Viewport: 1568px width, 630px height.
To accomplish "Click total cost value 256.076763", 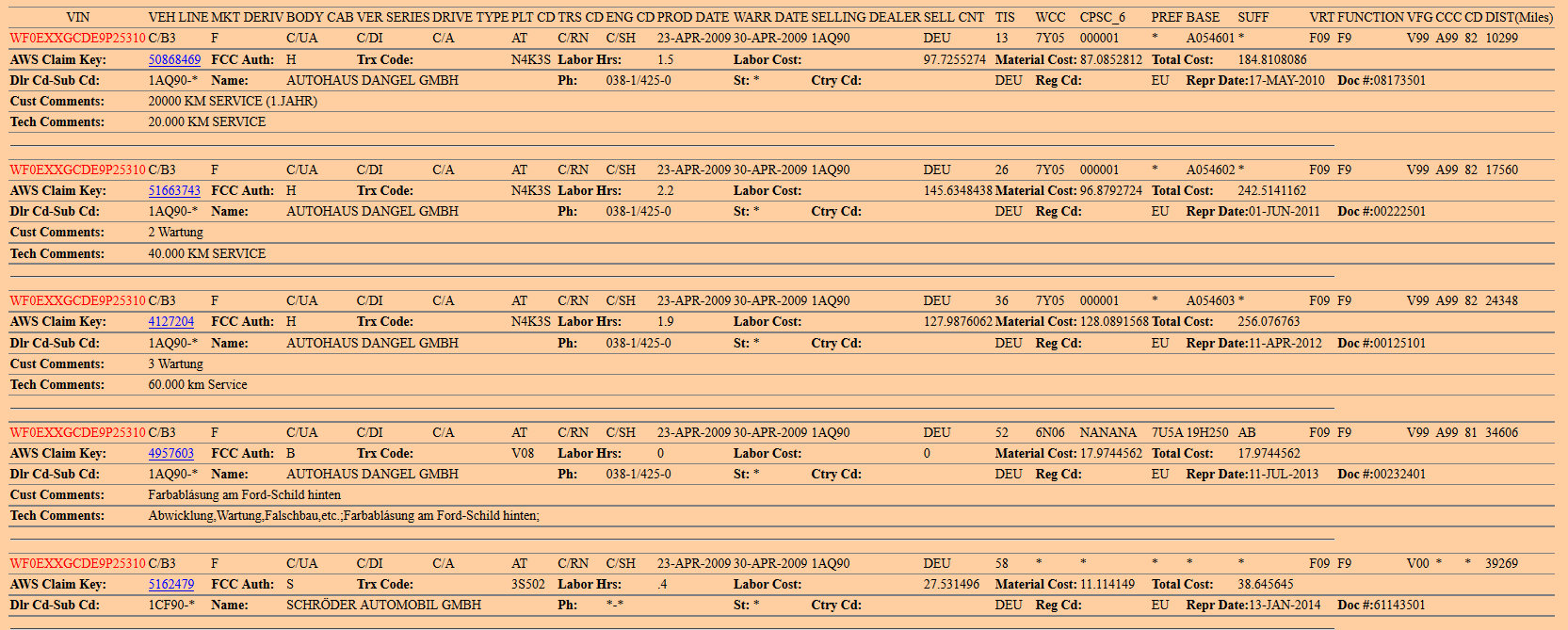I will pos(1269,321).
